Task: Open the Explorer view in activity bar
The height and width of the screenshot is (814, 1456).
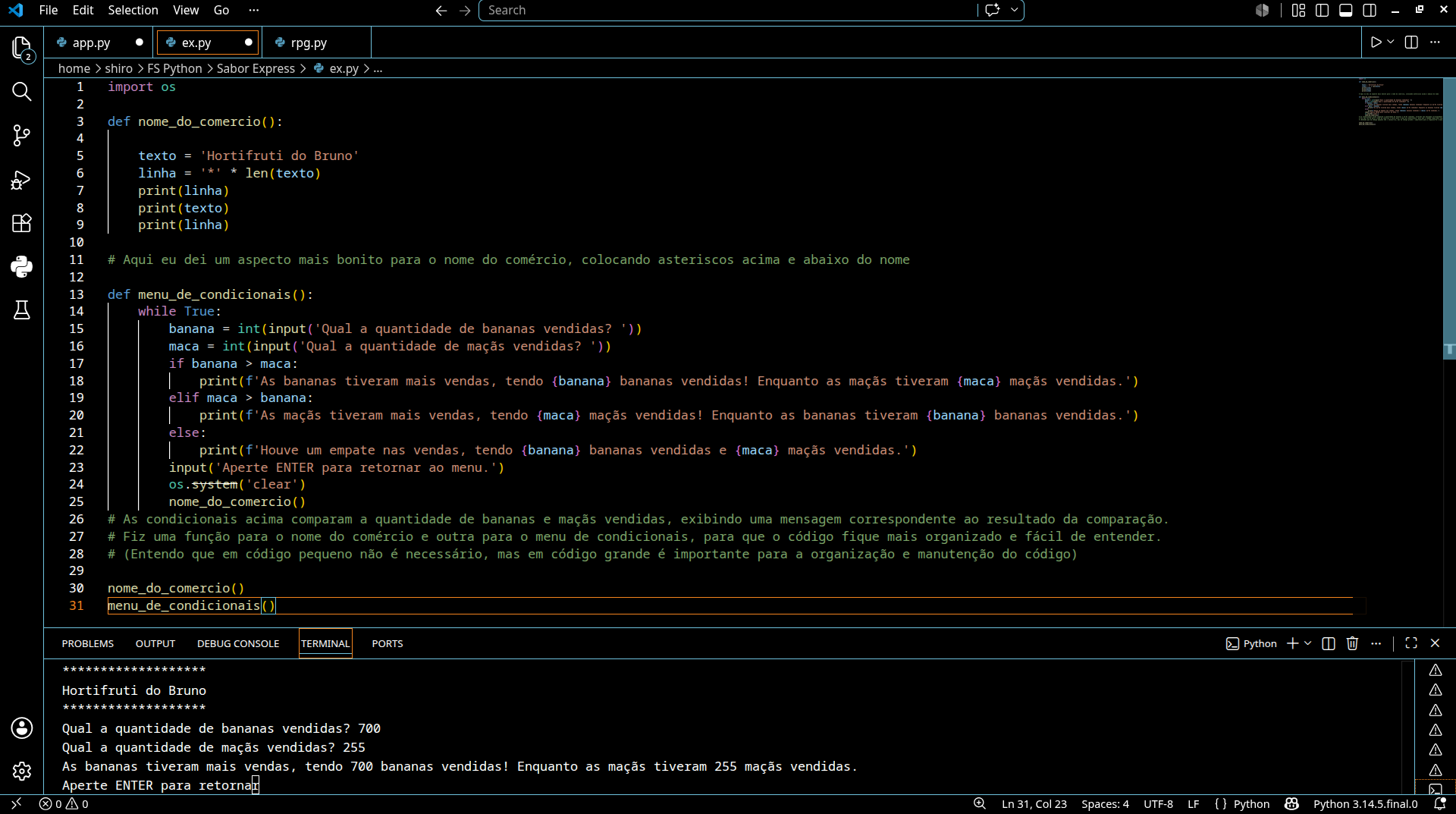Action: (21, 48)
